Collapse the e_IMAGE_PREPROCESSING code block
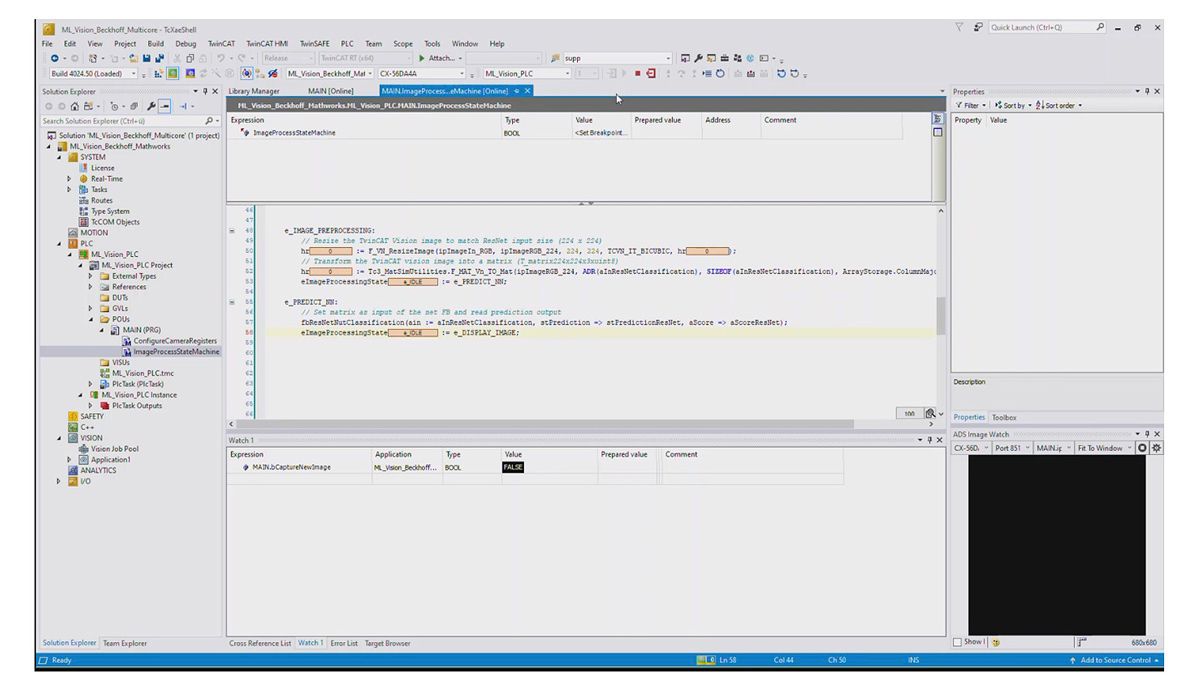The image size is (1200, 699). (233, 230)
